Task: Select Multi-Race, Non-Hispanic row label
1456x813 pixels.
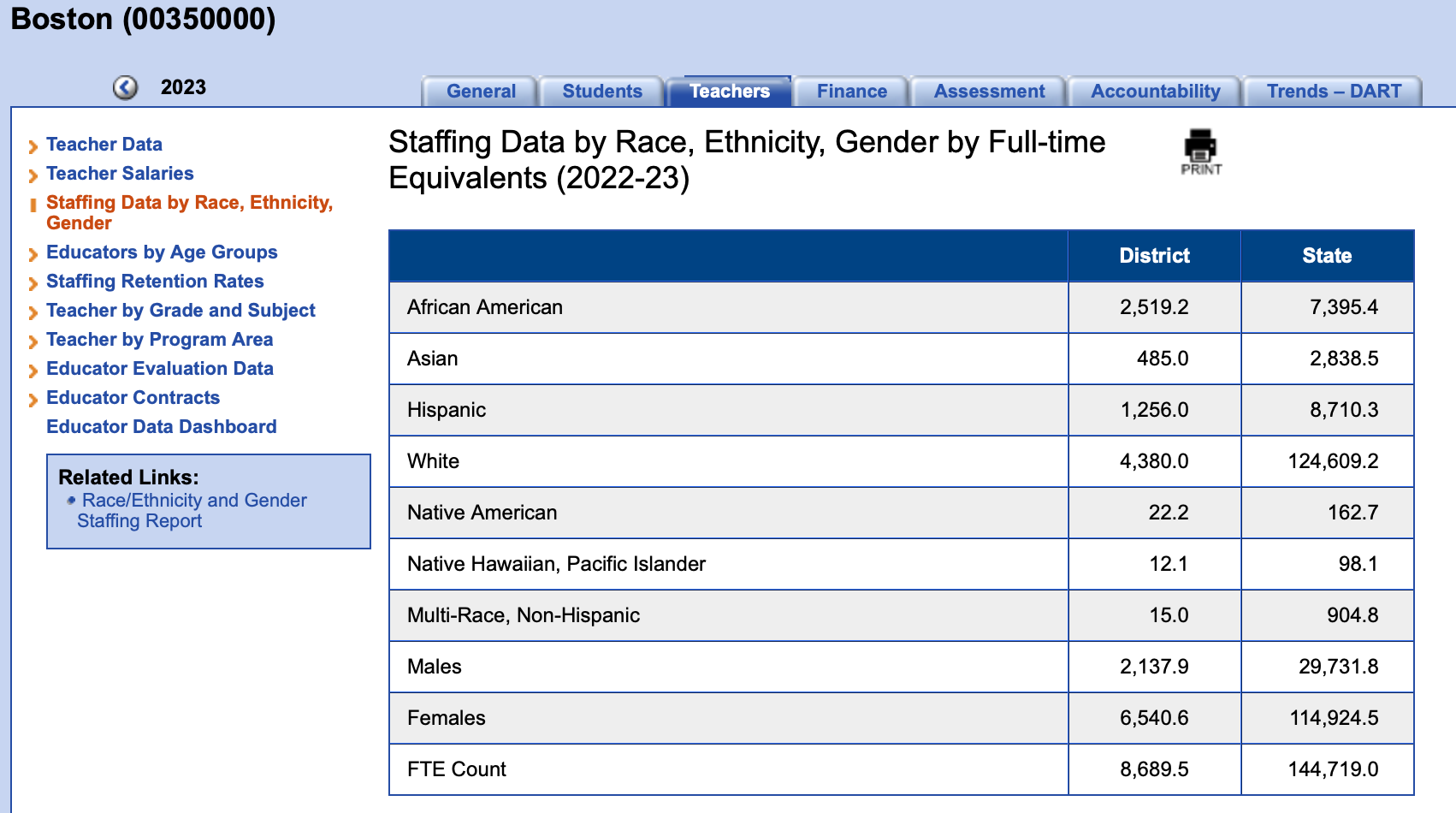Action: pos(524,615)
